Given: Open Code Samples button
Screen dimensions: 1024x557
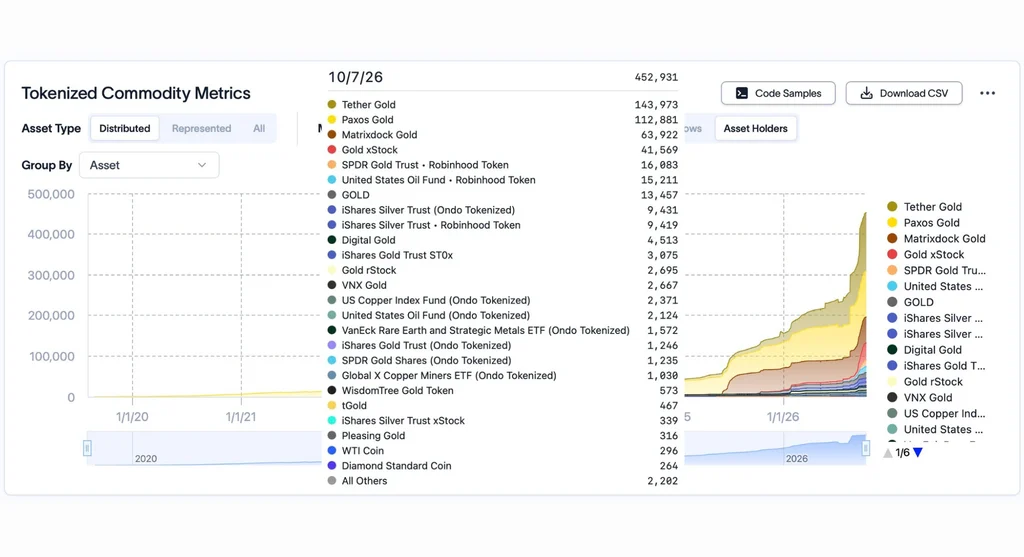Looking at the screenshot, I should pos(778,93).
